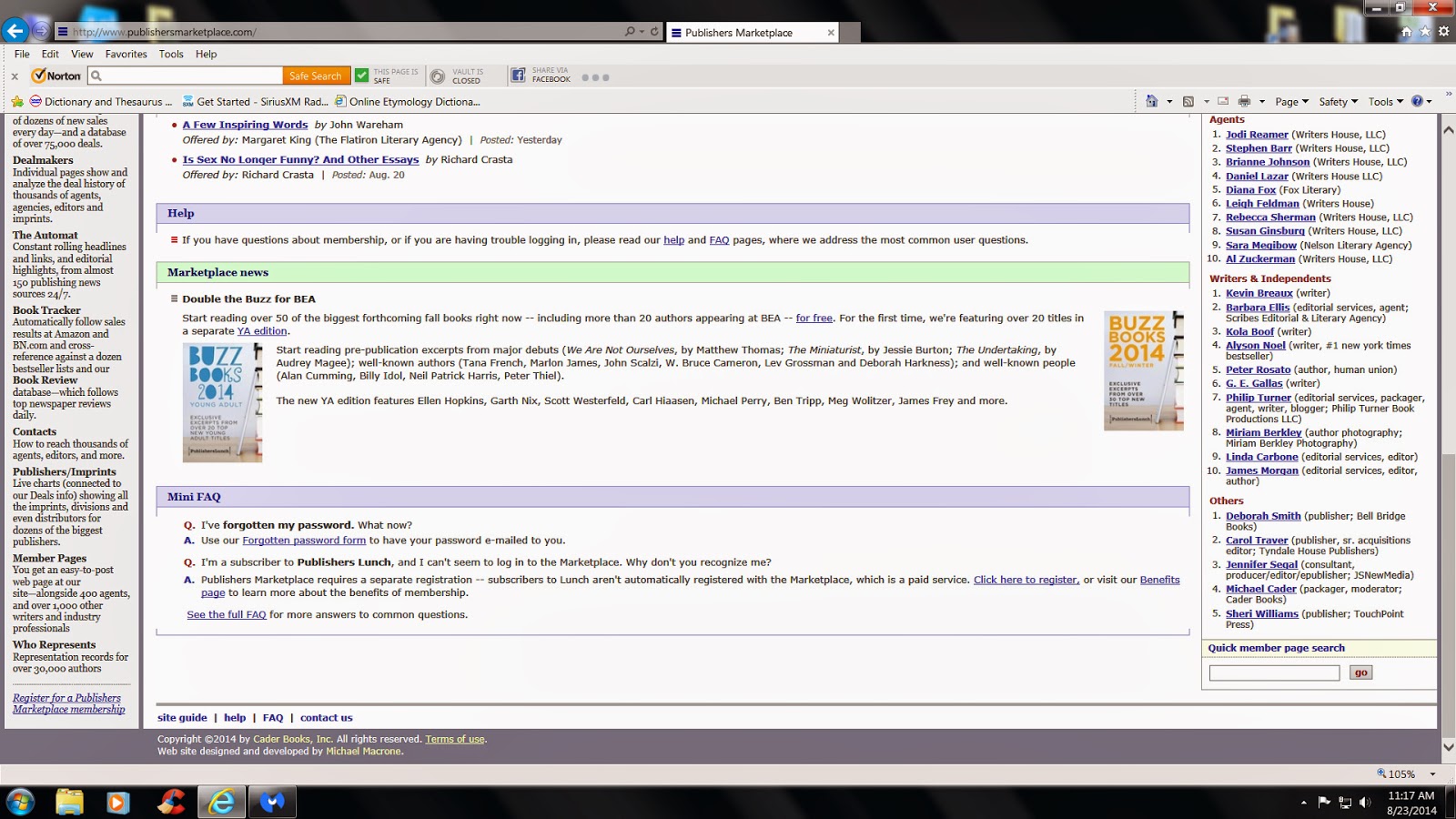Screen dimensions: 1456x819
Task: Click the address bar search magnifier icon
Action: point(630,32)
